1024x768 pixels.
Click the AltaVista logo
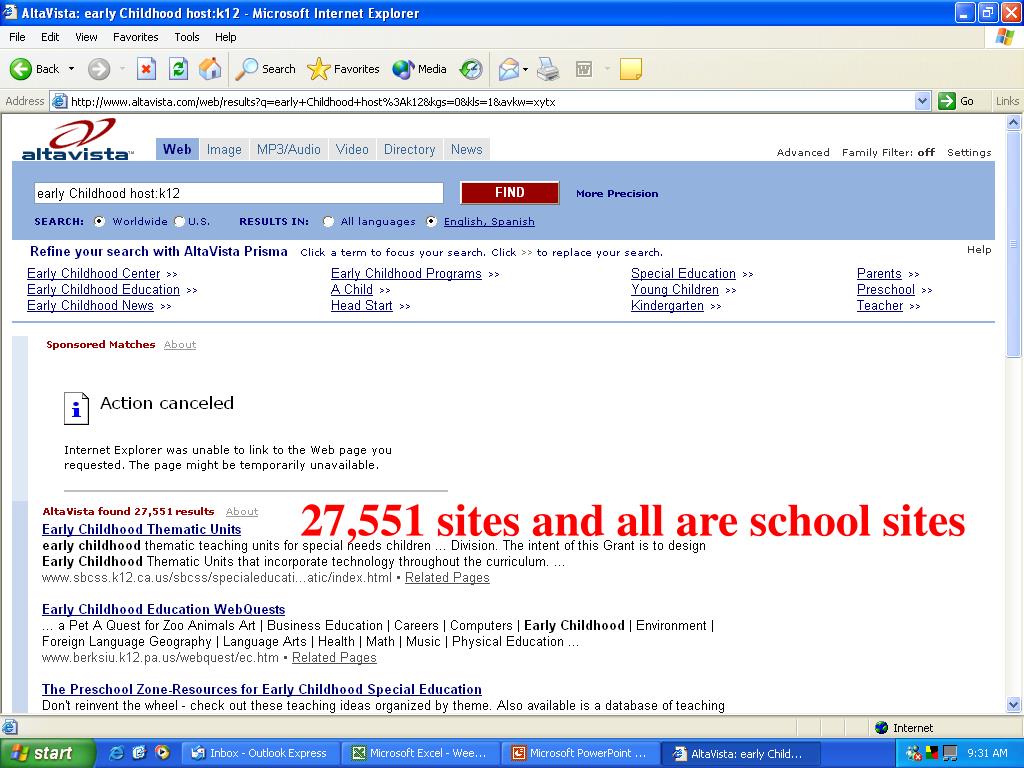(x=77, y=139)
